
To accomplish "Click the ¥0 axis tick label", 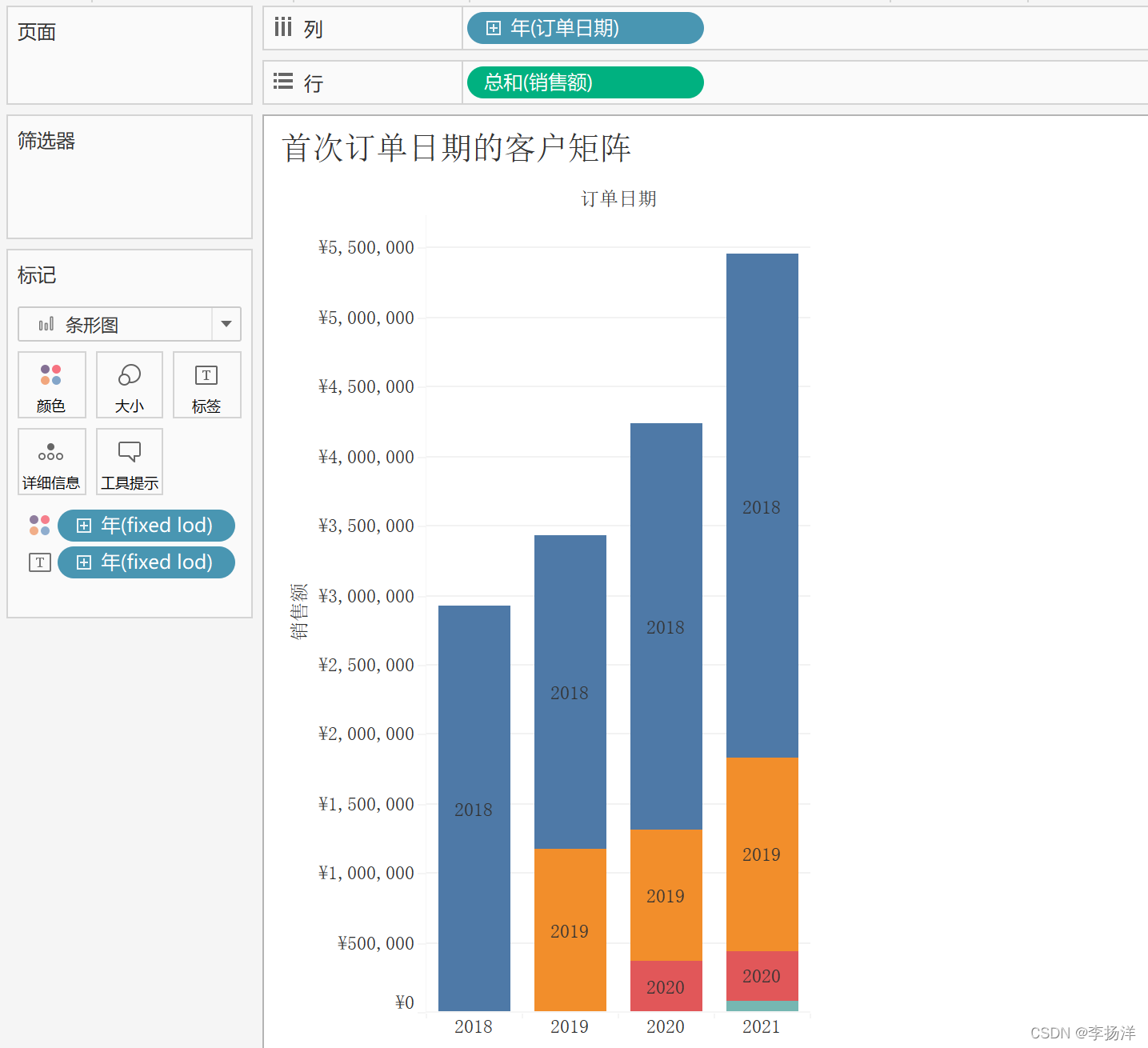I will coord(405,1002).
